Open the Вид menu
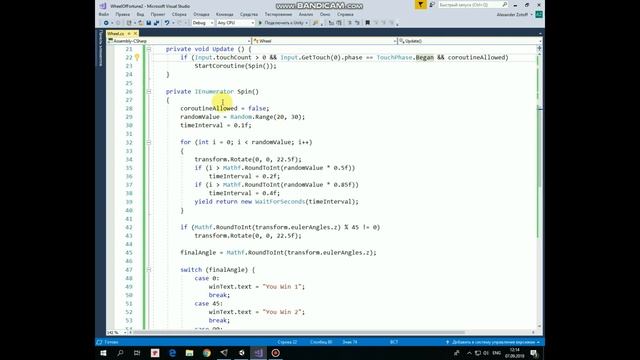The image size is (640, 360). 140,14
